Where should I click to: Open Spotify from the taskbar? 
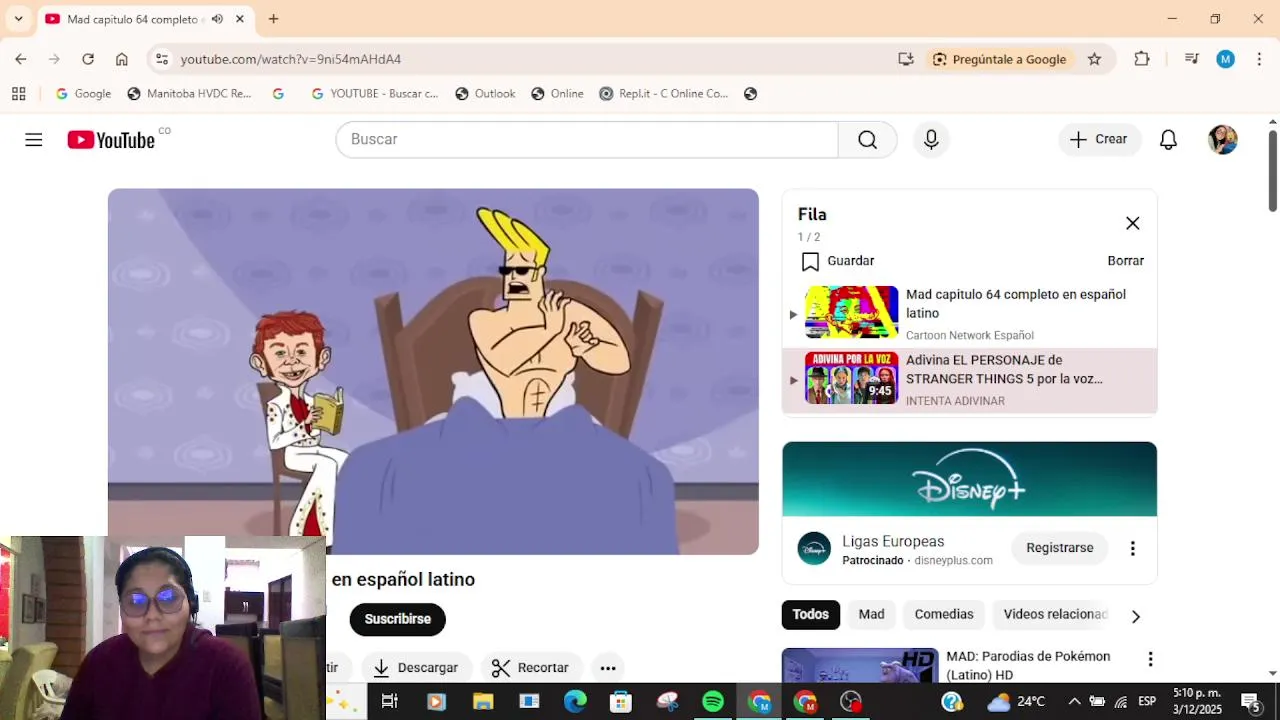pyautogui.click(x=713, y=702)
